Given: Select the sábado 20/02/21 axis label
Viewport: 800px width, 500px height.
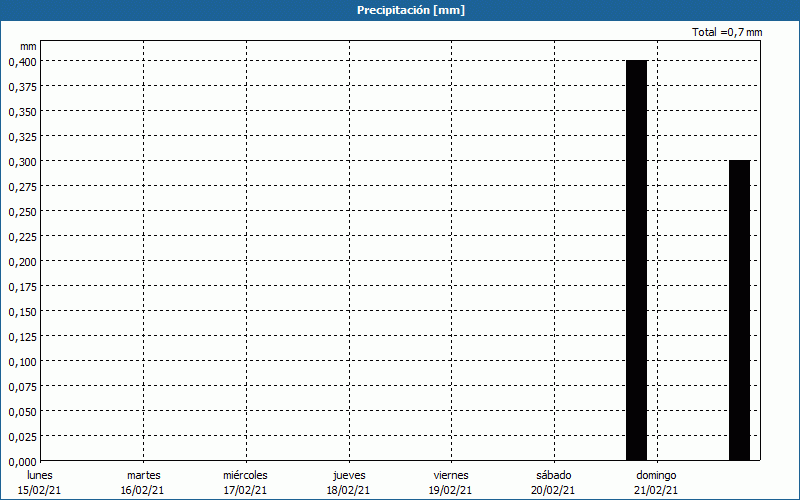Looking at the screenshot, I should click(x=554, y=483).
